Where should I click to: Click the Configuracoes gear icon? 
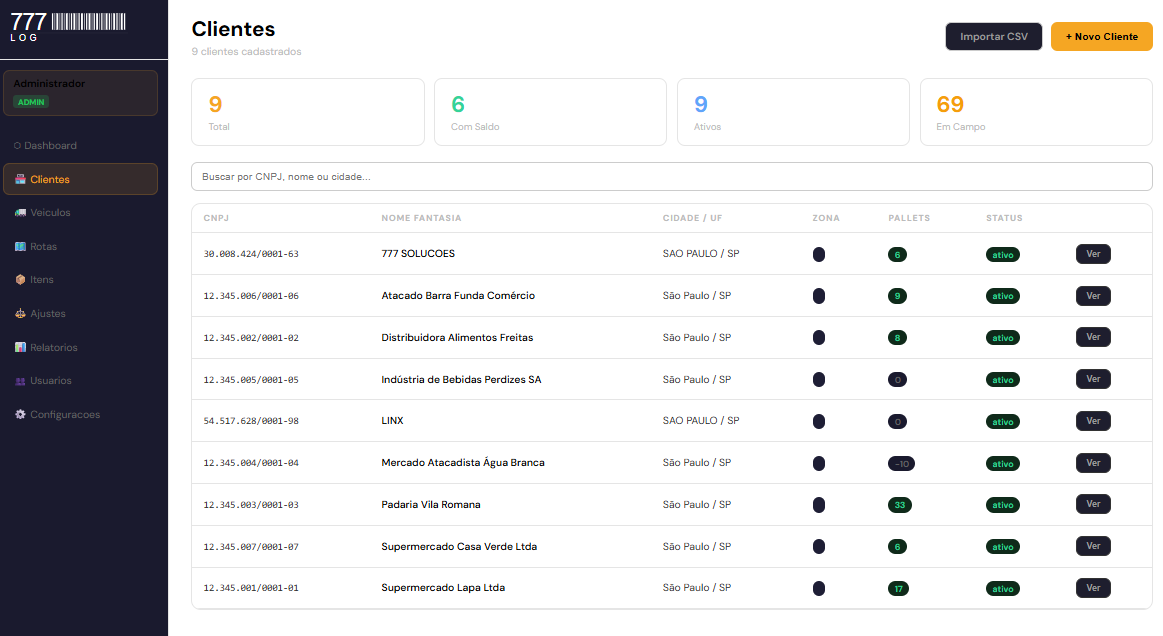[x=20, y=415]
